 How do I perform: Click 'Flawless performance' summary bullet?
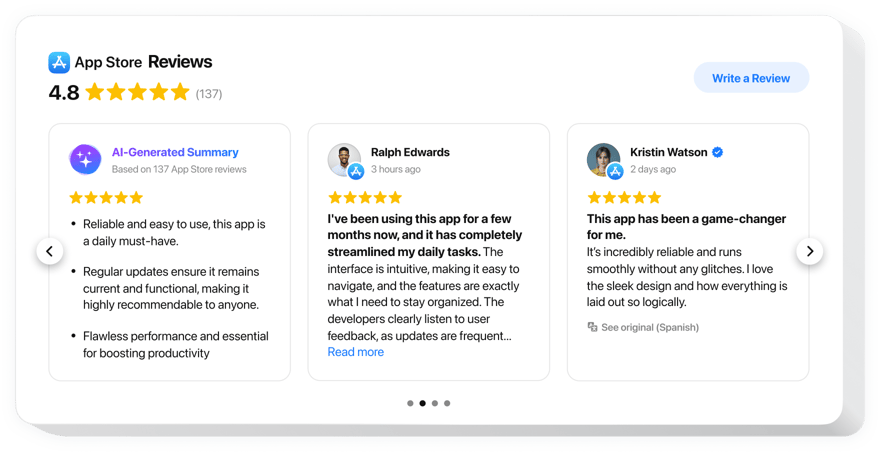[176, 345]
